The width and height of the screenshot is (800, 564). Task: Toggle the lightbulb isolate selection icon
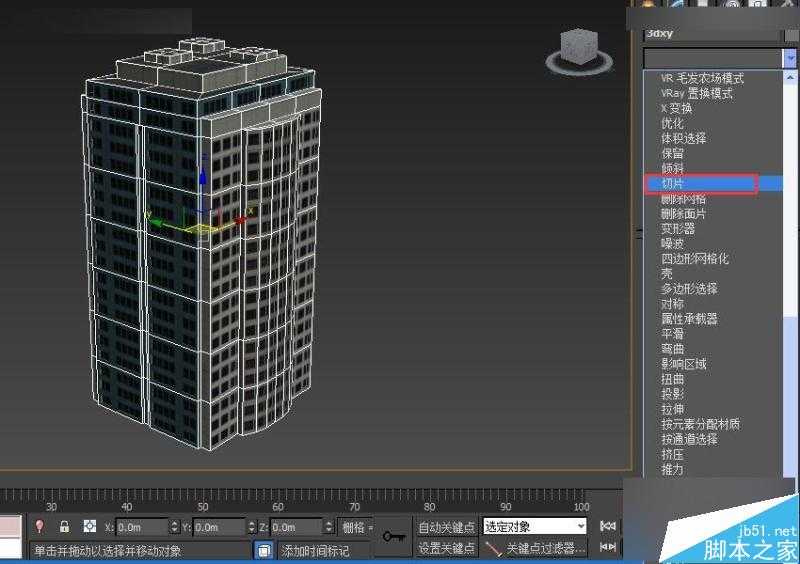click(x=39, y=526)
